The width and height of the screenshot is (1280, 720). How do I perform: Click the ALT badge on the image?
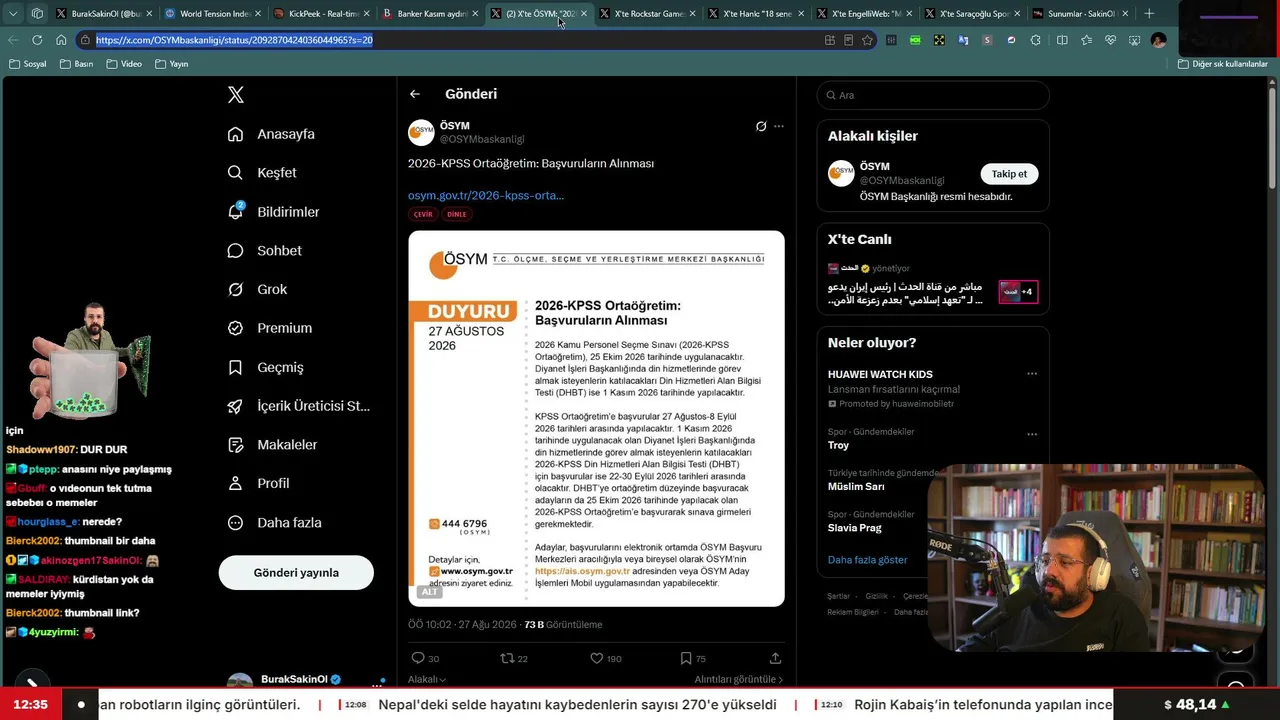click(430, 592)
